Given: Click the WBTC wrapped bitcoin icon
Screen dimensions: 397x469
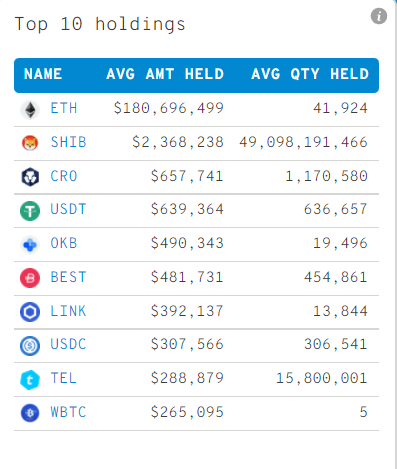Looking at the screenshot, I should [x=30, y=413].
